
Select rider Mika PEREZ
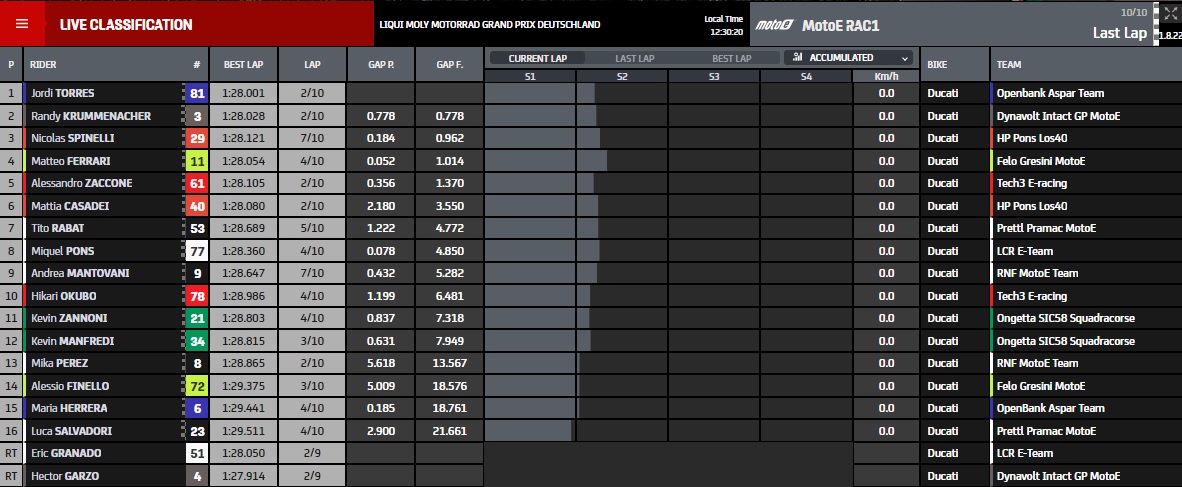(x=60, y=363)
